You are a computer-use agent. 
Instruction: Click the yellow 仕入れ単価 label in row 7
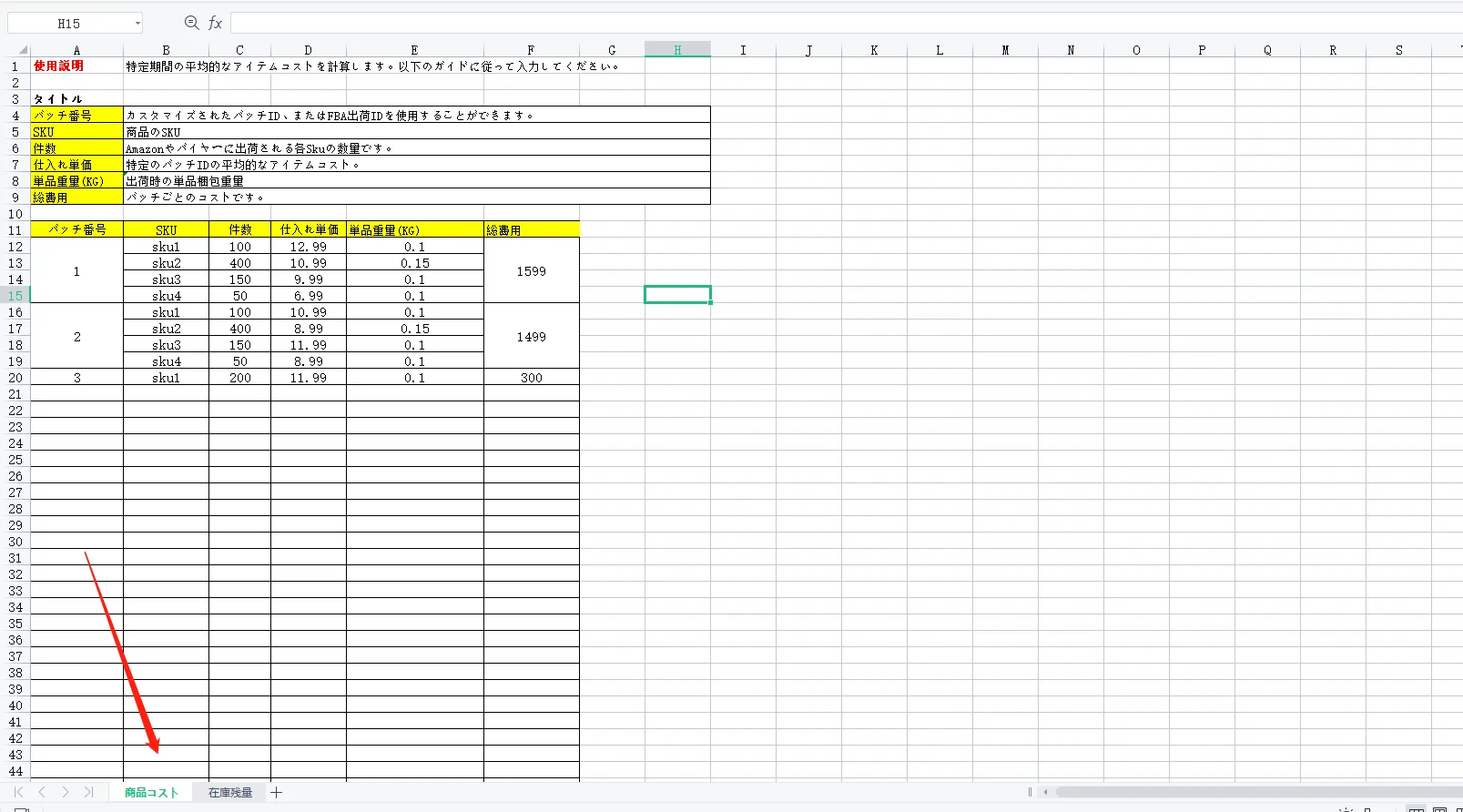tap(76, 165)
